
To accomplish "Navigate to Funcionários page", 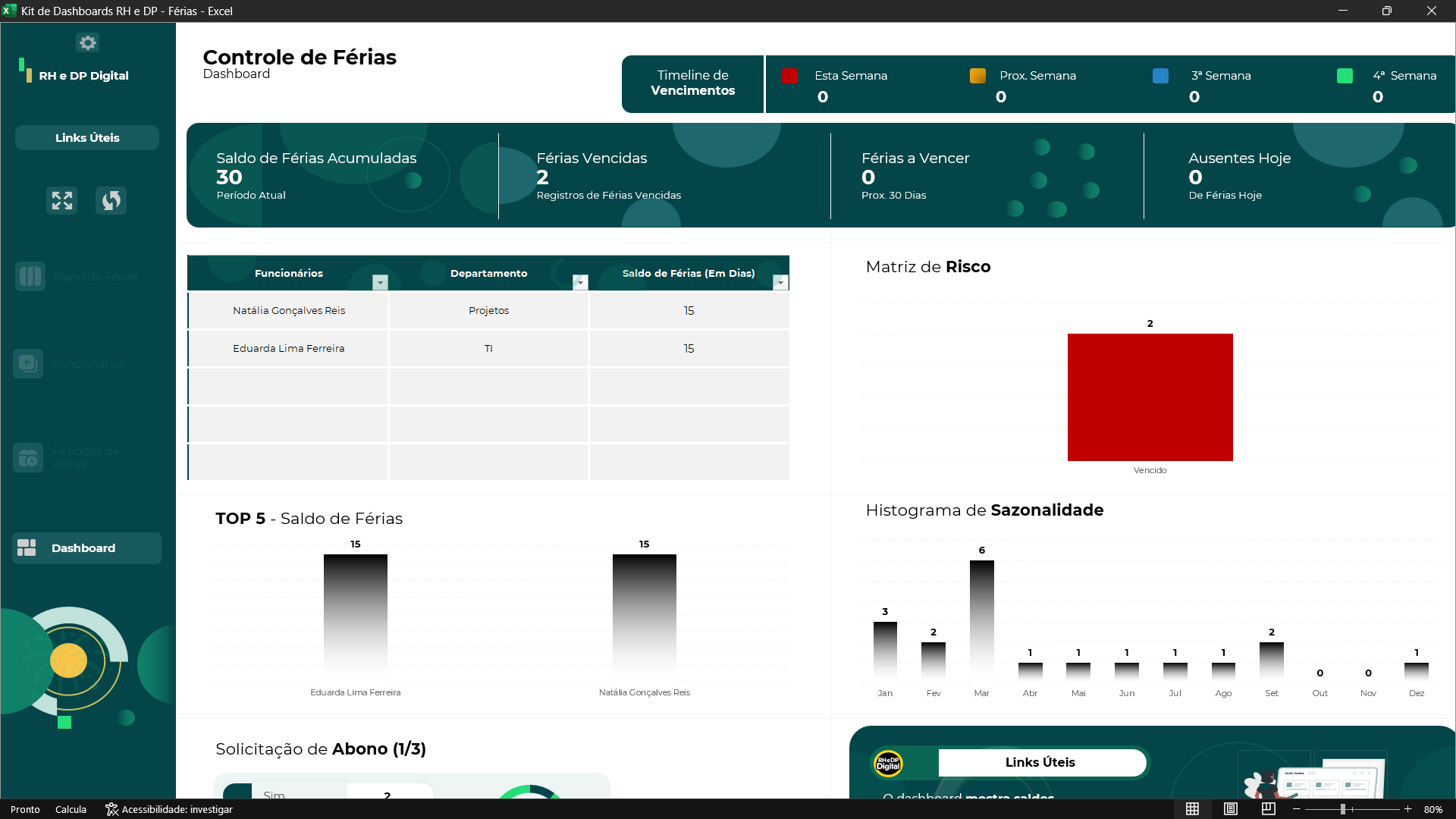I will 89,363.
